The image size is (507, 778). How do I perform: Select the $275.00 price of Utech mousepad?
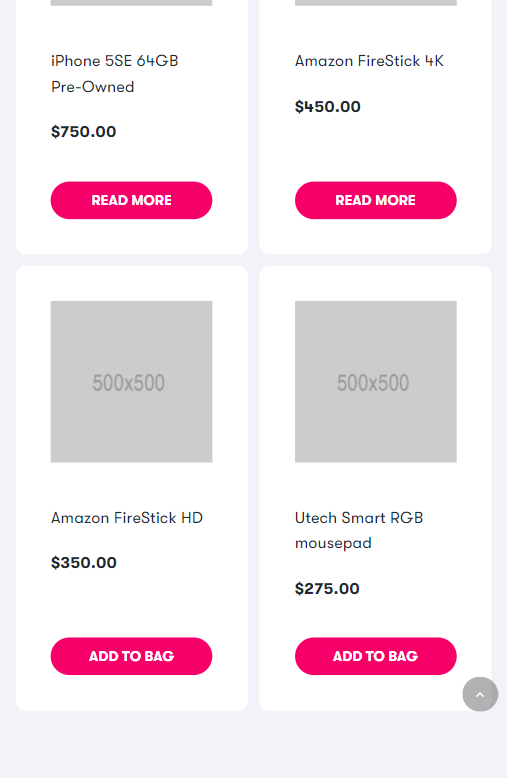pos(327,588)
